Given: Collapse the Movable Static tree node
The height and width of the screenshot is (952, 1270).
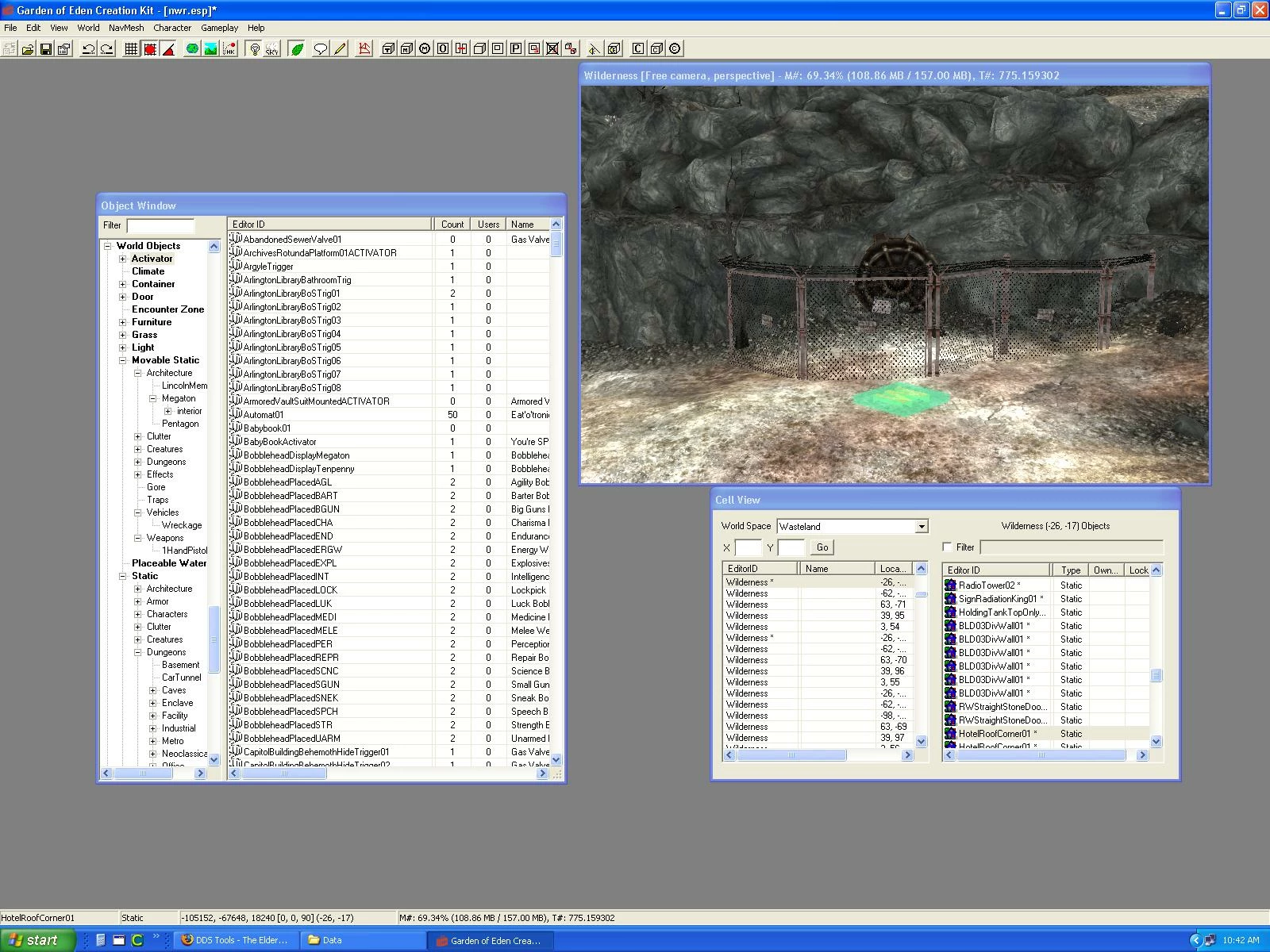Looking at the screenshot, I should [x=123, y=360].
